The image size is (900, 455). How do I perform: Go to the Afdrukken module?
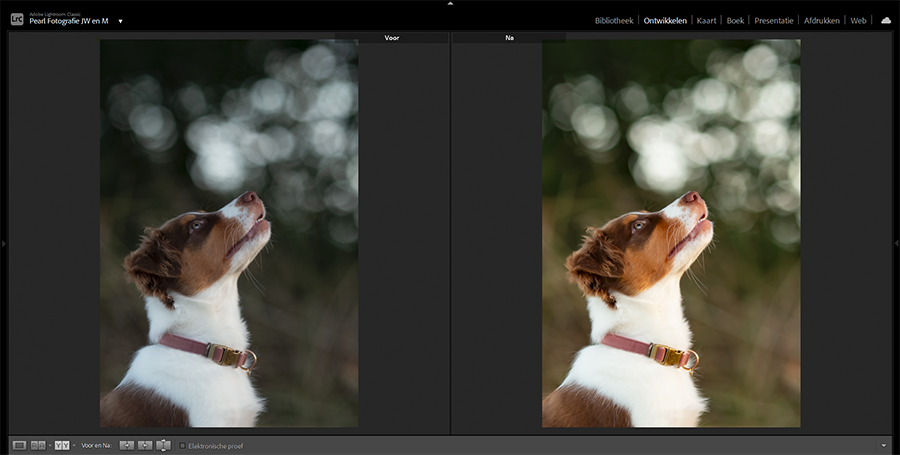click(821, 20)
